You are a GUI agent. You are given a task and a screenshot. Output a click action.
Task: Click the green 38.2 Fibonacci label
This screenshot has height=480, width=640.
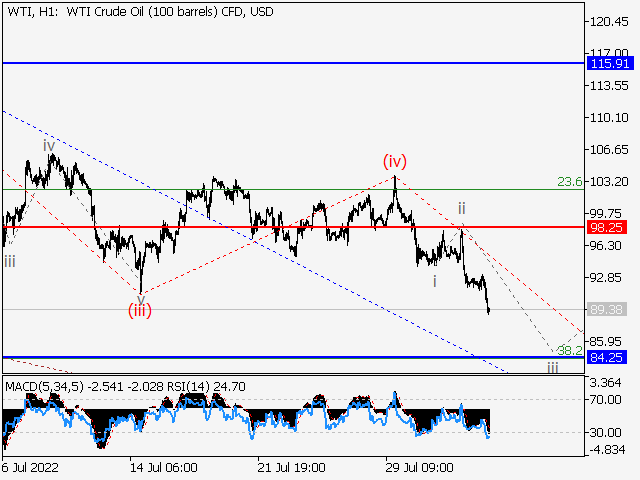[x=570, y=350]
